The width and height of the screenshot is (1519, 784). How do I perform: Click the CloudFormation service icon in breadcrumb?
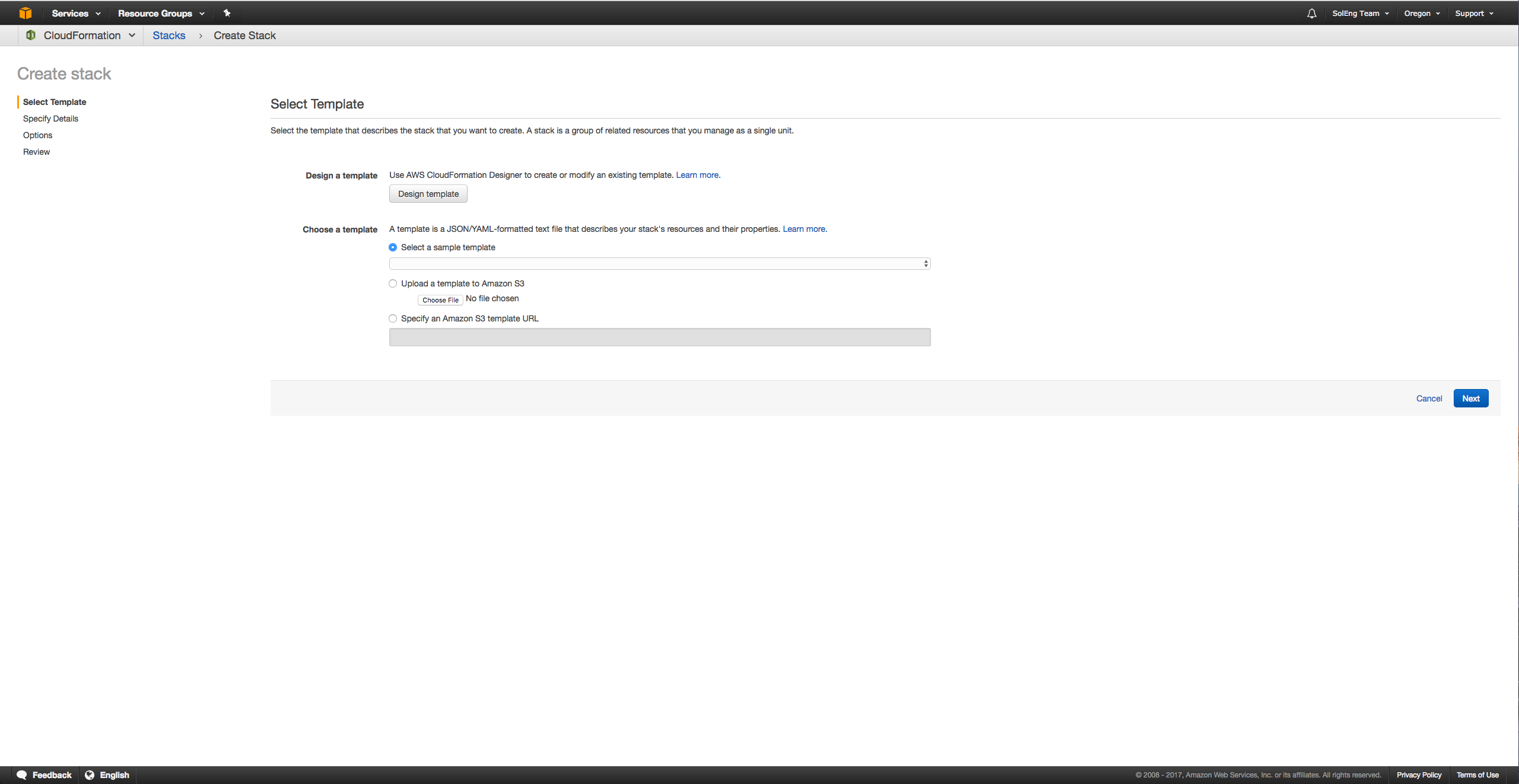30,35
